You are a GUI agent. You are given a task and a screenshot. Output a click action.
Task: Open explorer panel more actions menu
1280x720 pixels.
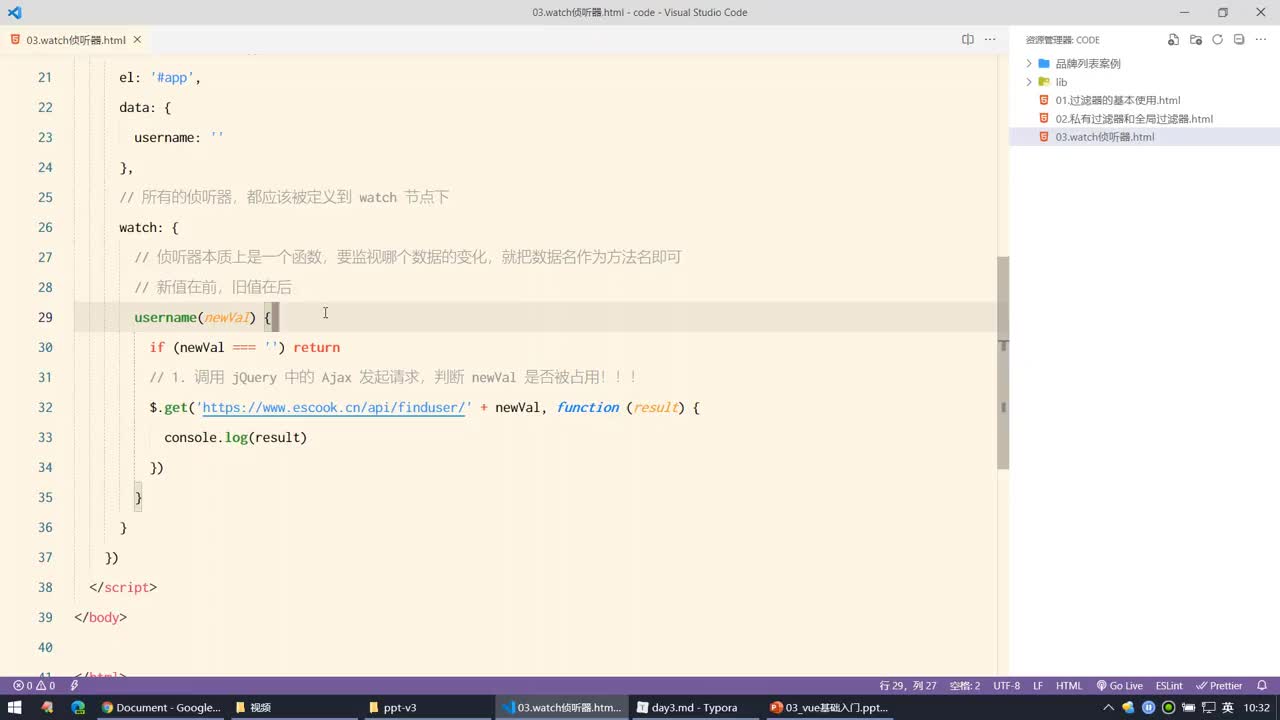point(1261,40)
